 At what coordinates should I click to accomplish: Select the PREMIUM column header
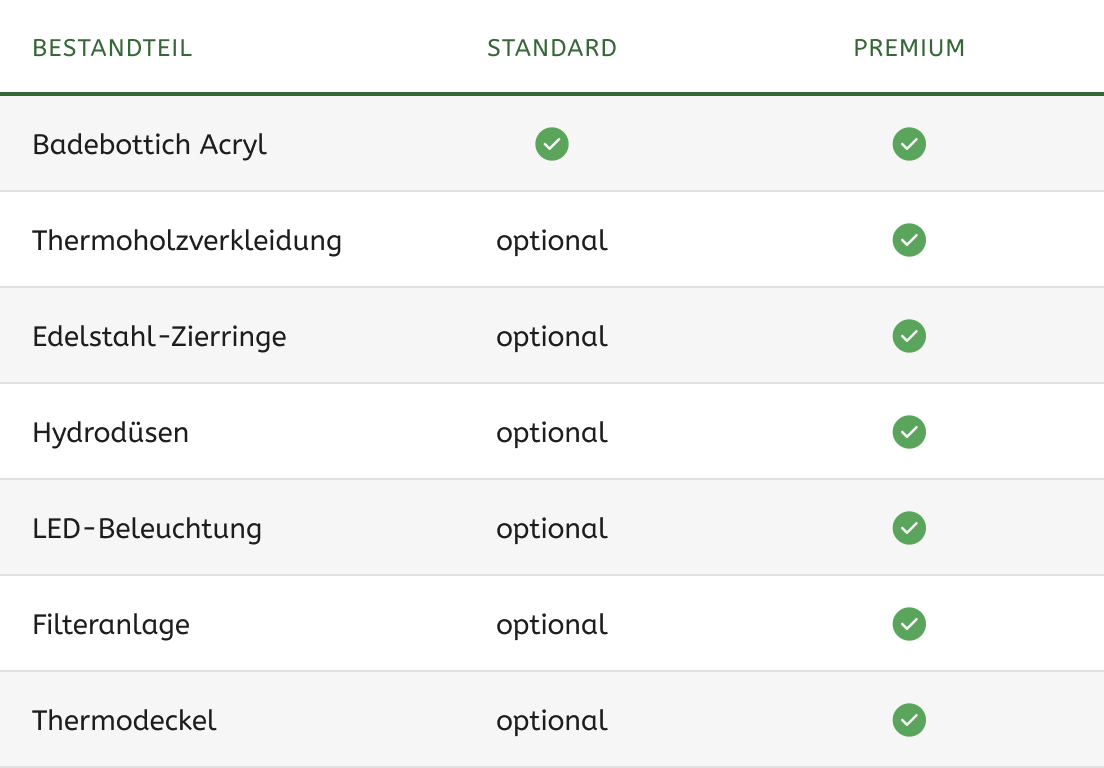tap(909, 48)
